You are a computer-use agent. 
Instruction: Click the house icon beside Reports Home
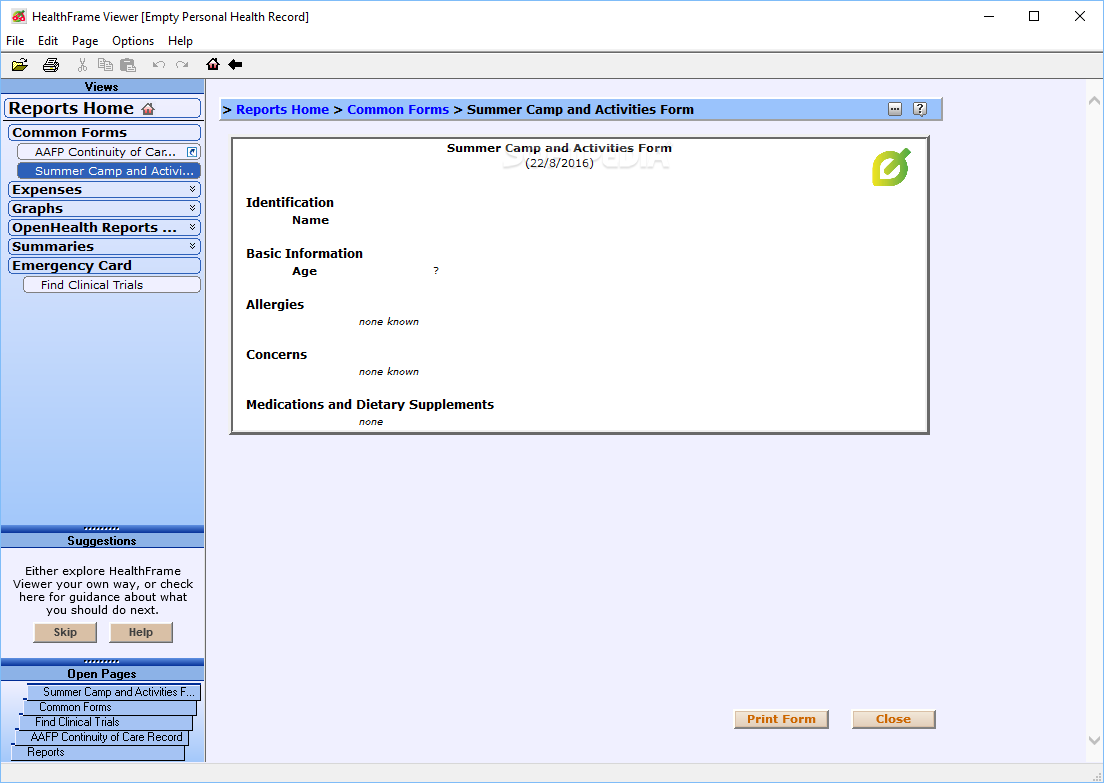[148, 108]
